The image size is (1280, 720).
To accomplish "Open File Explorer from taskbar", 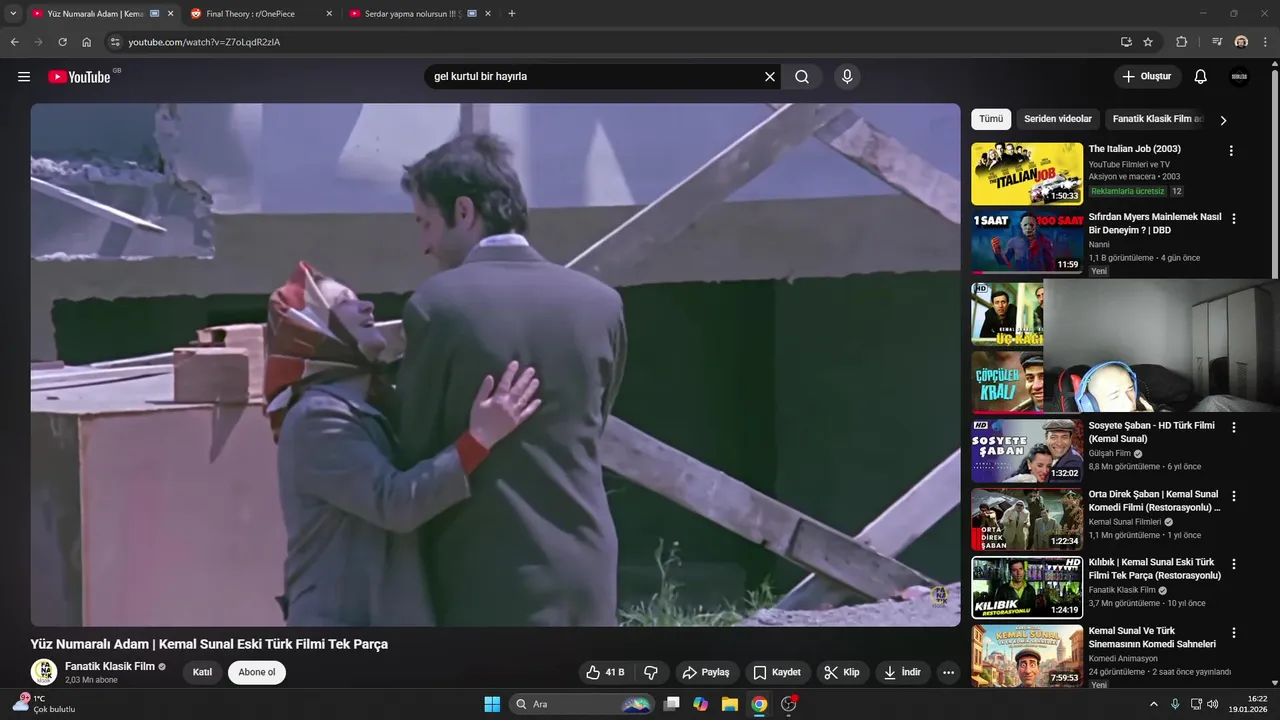I will (730, 704).
